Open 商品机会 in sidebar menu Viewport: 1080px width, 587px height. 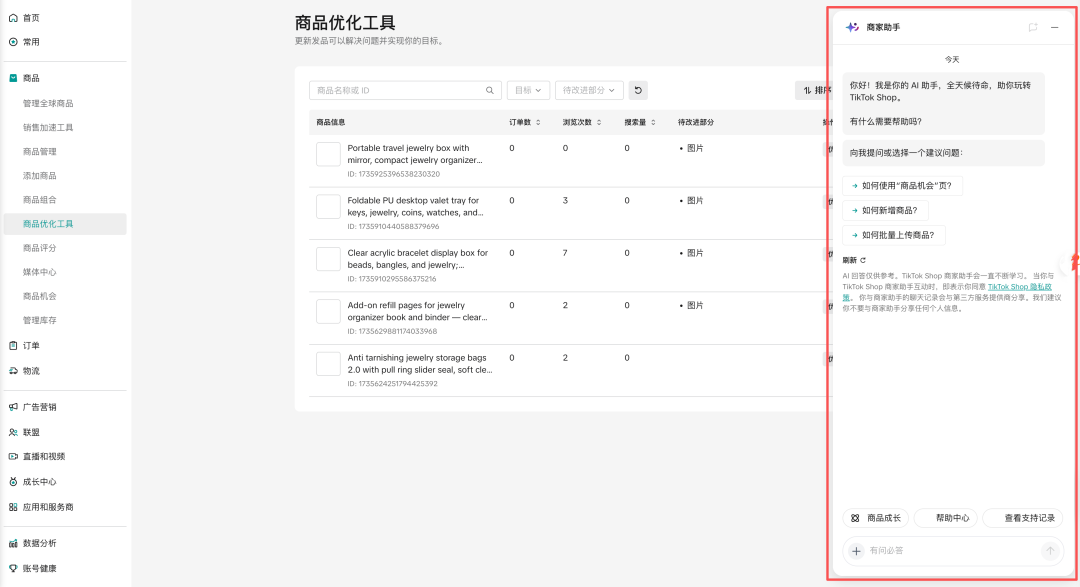click(x=40, y=296)
